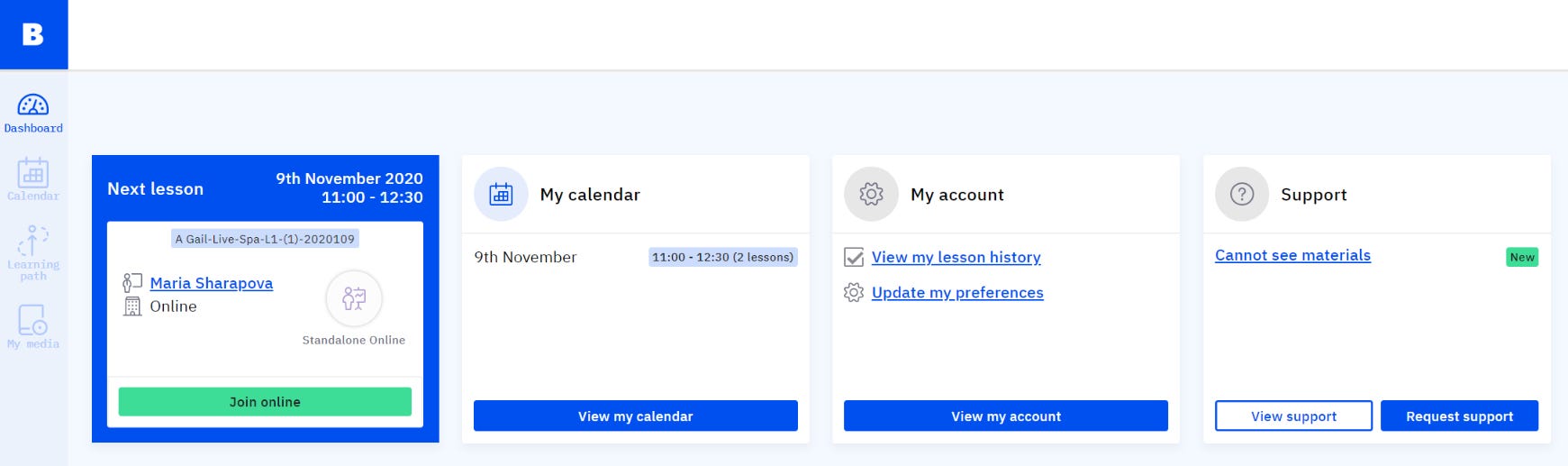Viewport: 1568px width, 466px height.
Task: Click the Standalone Online lesson type icon
Action: (x=354, y=298)
